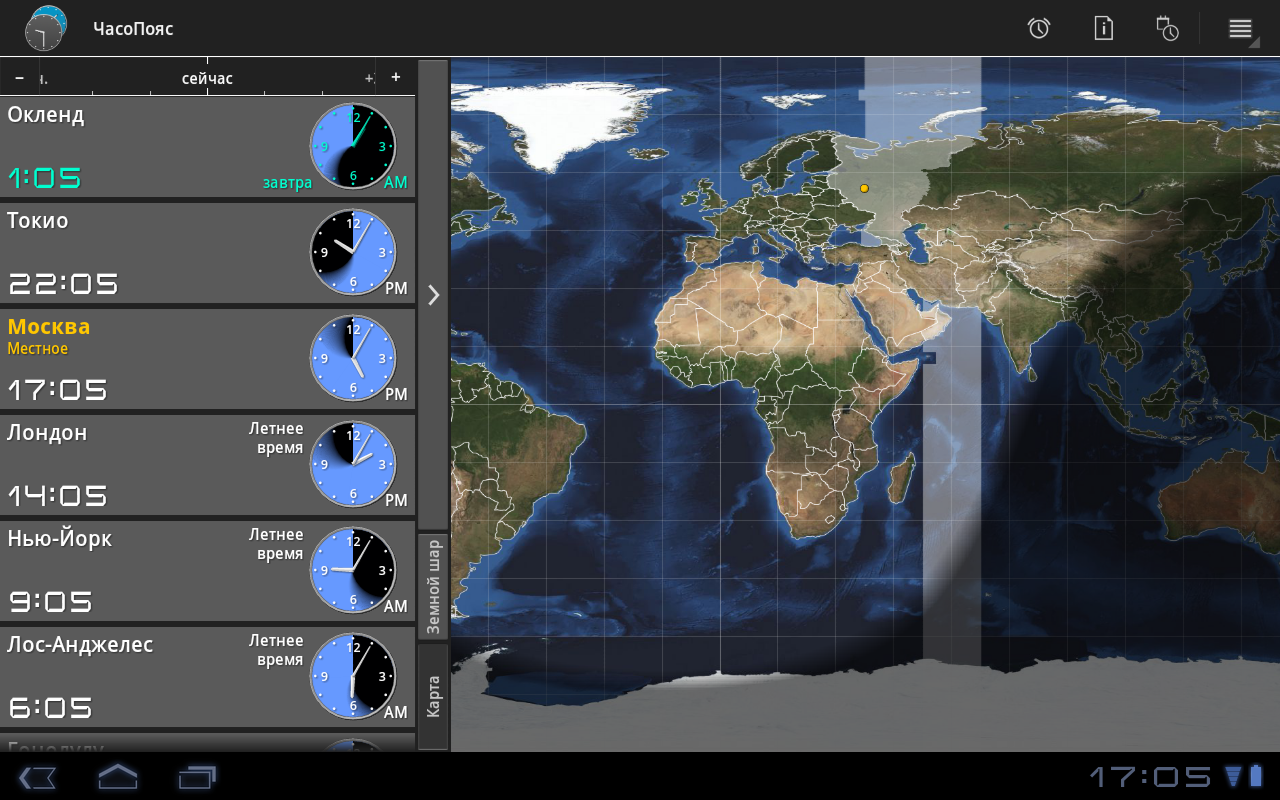Image resolution: width=1280 pixels, height=800 pixels.
Task: Open the alarm clock icon in top bar
Action: coord(1039,28)
